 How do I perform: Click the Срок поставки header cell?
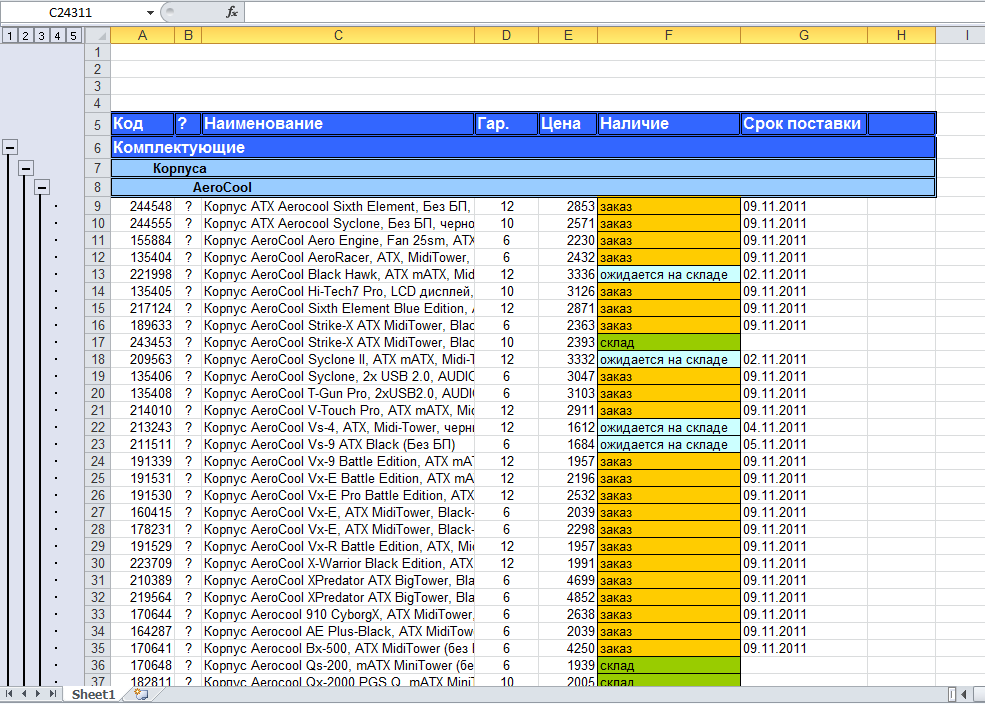(x=804, y=124)
